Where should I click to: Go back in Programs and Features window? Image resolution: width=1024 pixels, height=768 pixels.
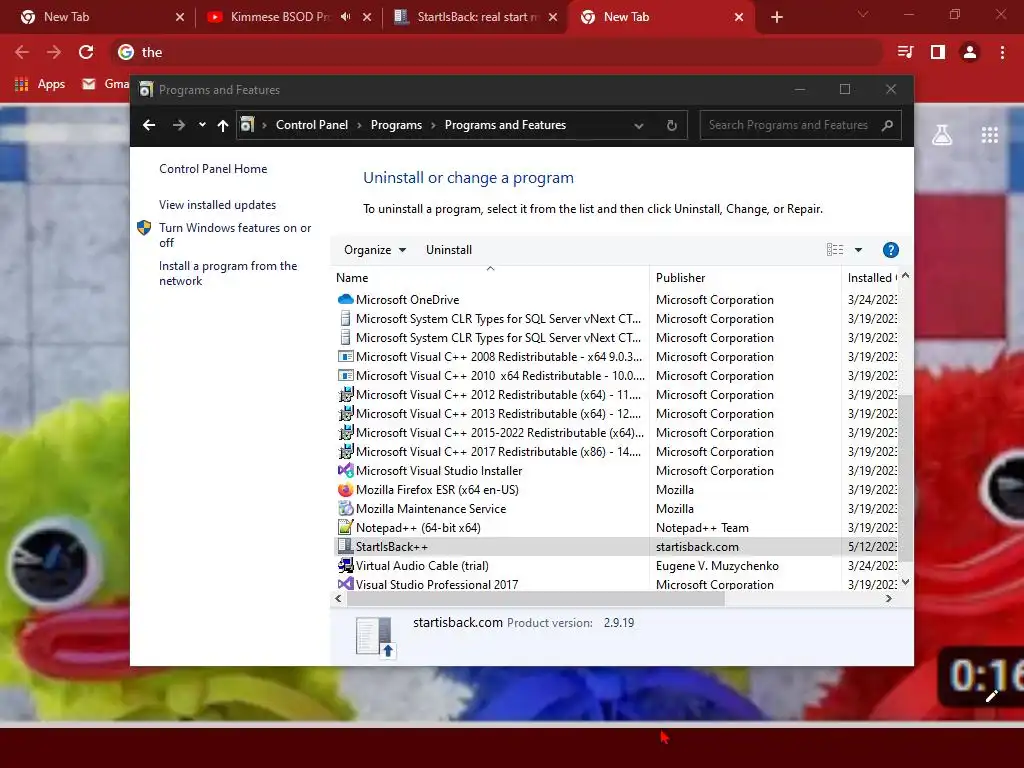coord(149,125)
